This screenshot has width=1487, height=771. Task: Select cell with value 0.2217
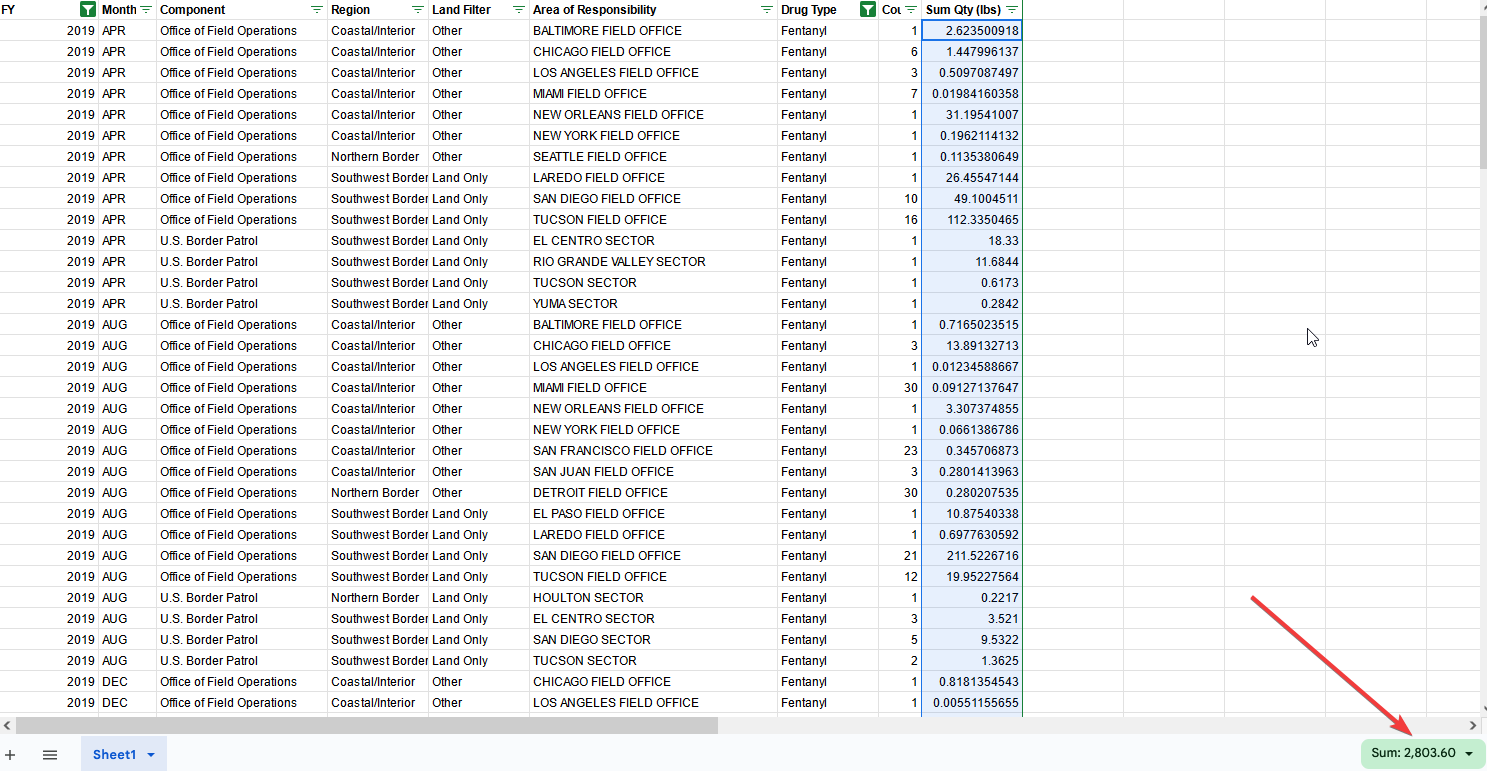pyautogui.click(x=972, y=598)
